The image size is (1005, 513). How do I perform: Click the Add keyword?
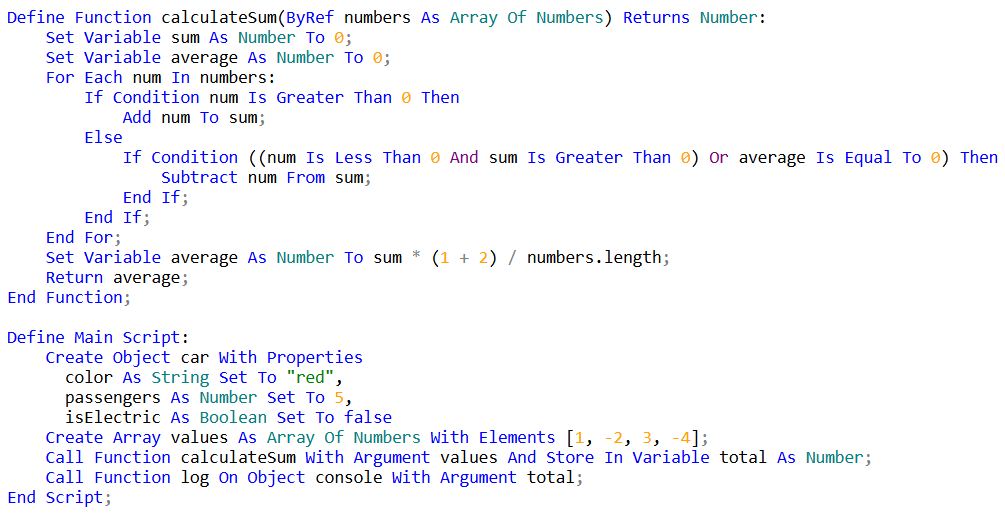point(137,117)
